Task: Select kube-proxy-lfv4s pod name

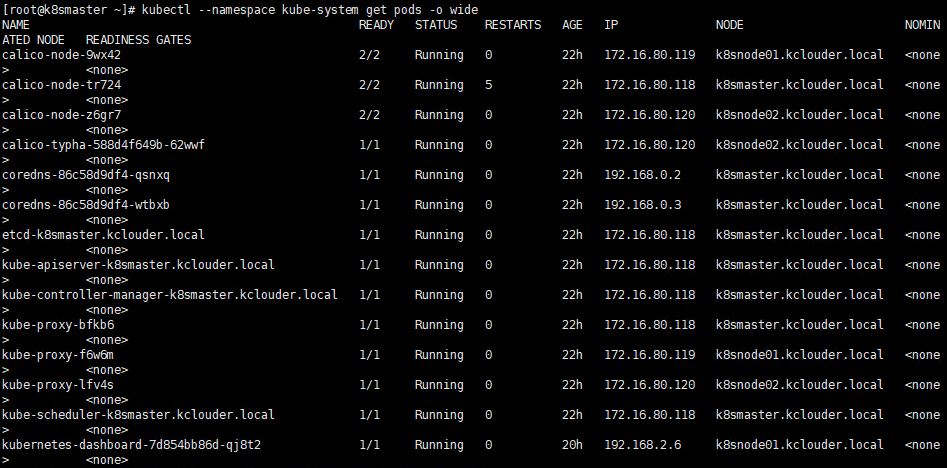Action: (58, 385)
